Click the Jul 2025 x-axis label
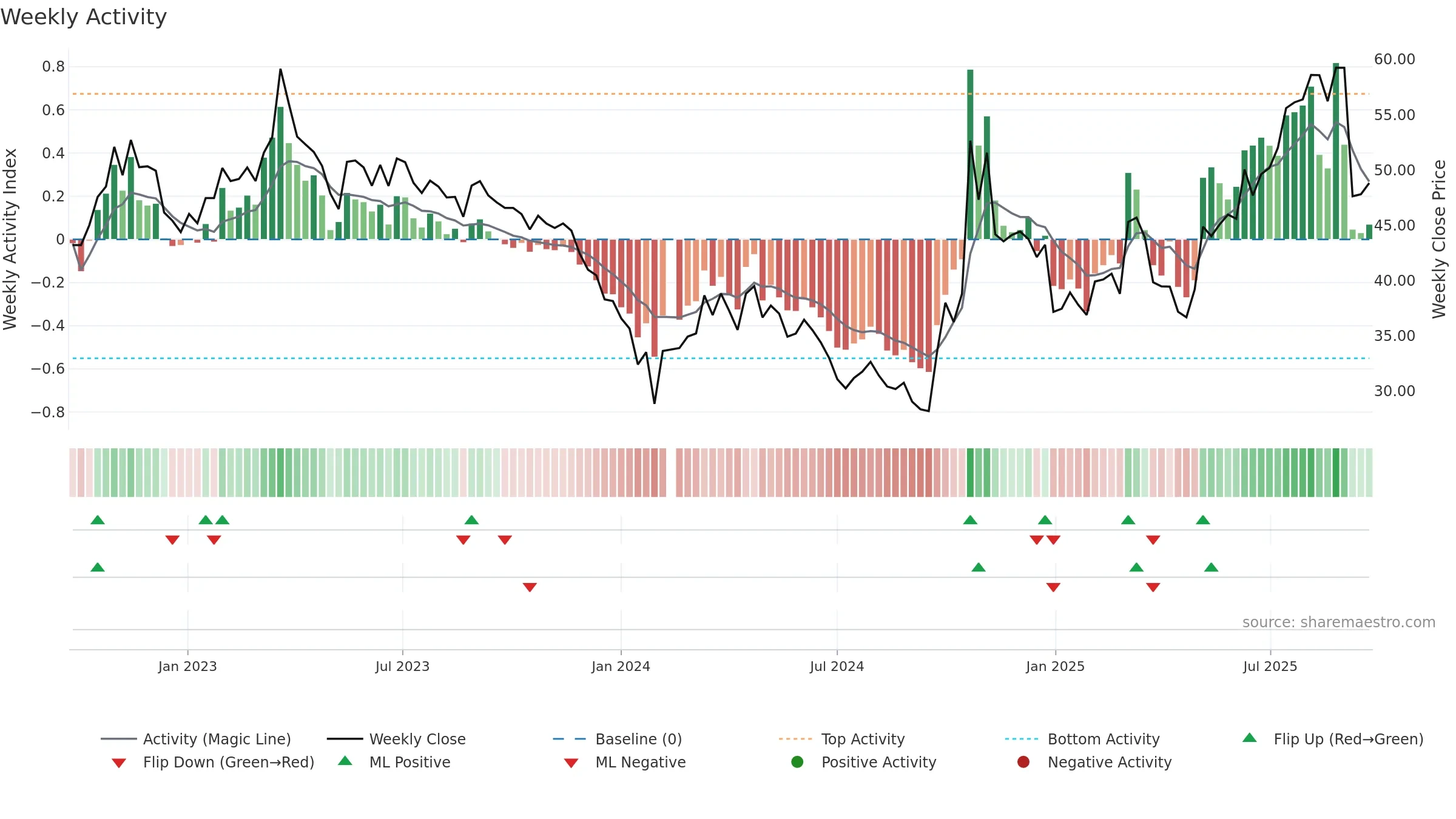The height and width of the screenshot is (819, 1456). pos(1270,666)
